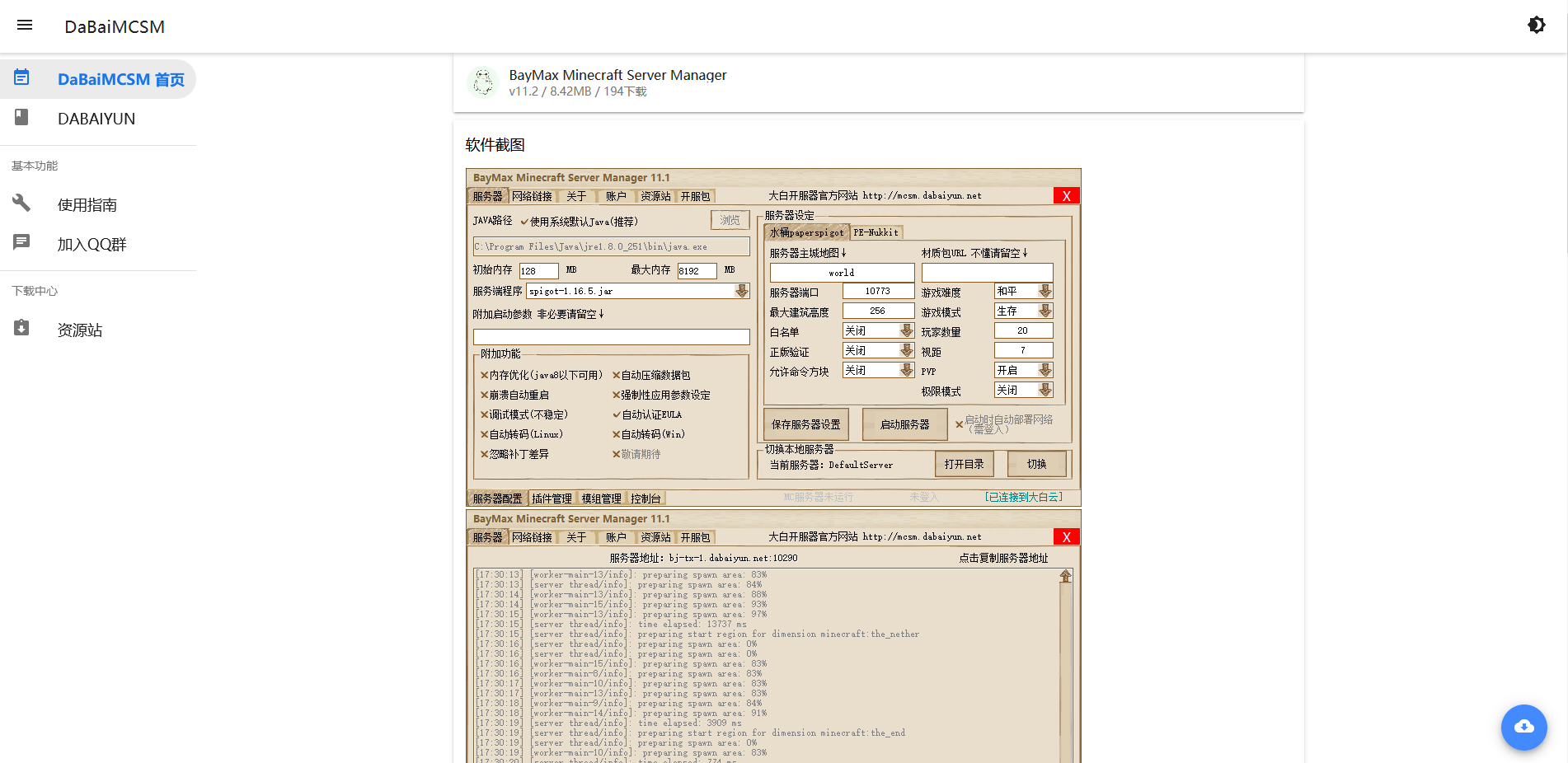The width and height of the screenshot is (1568, 763).
Task: Open 模组管理 bottom tab
Action: click(601, 499)
